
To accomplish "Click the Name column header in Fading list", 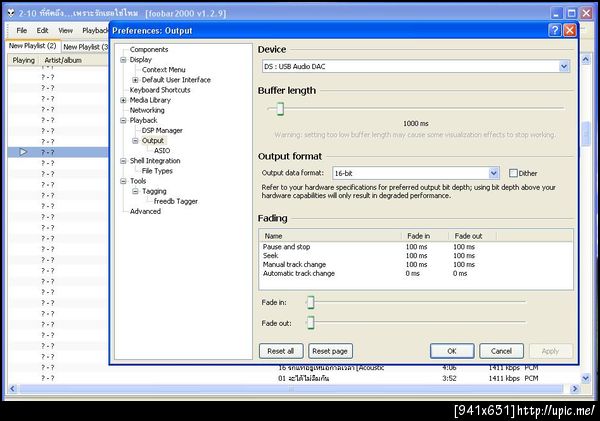I will pyautogui.click(x=331, y=236).
